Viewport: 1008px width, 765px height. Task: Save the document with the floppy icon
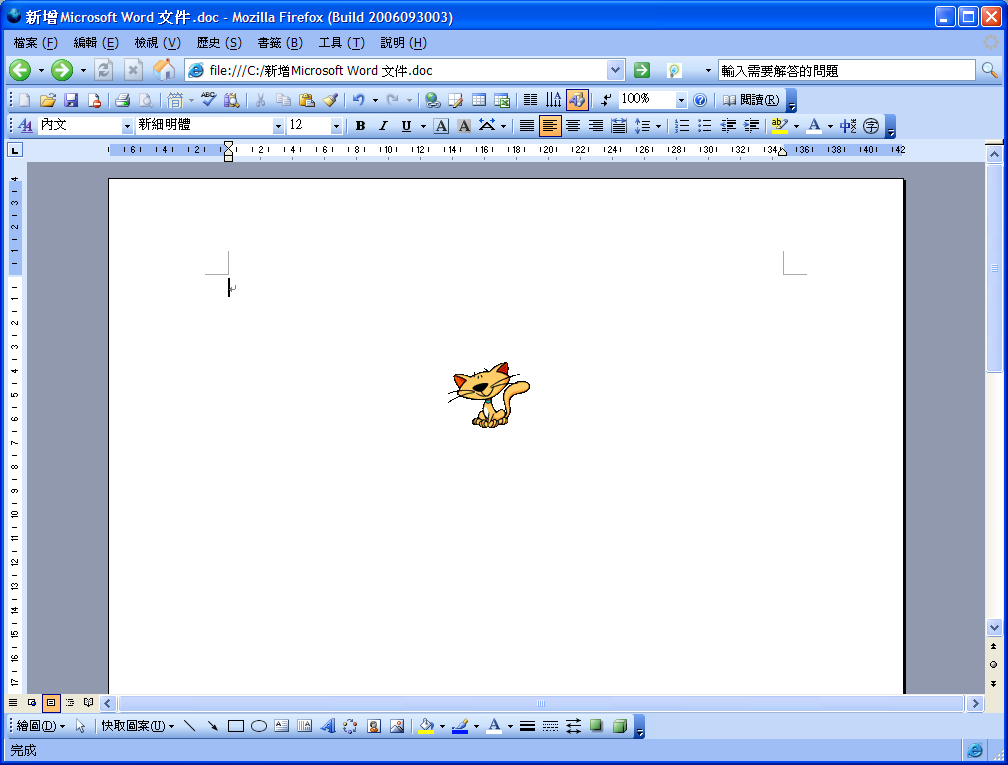pyautogui.click(x=71, y=100)
